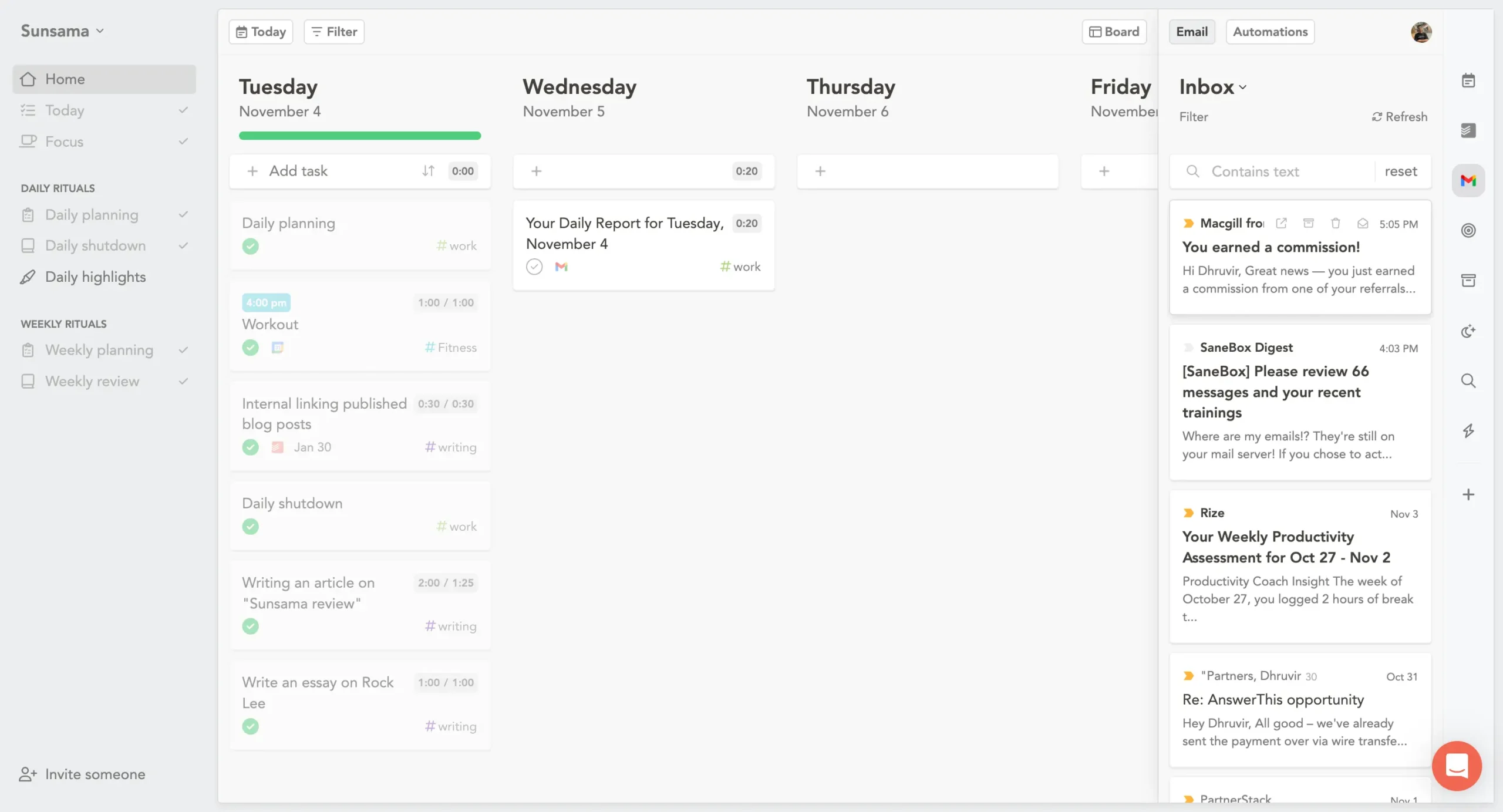Select the Email tab

coord(1192,32)
